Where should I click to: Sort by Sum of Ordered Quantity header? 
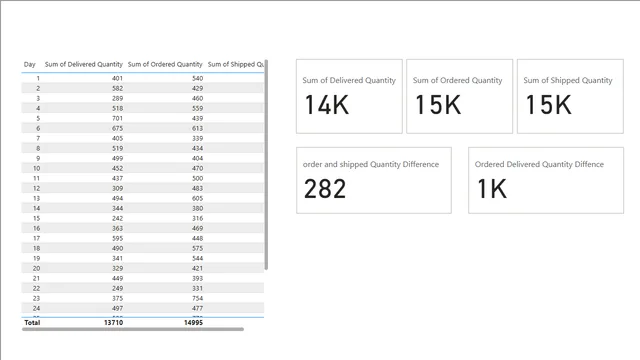point(165,64)
